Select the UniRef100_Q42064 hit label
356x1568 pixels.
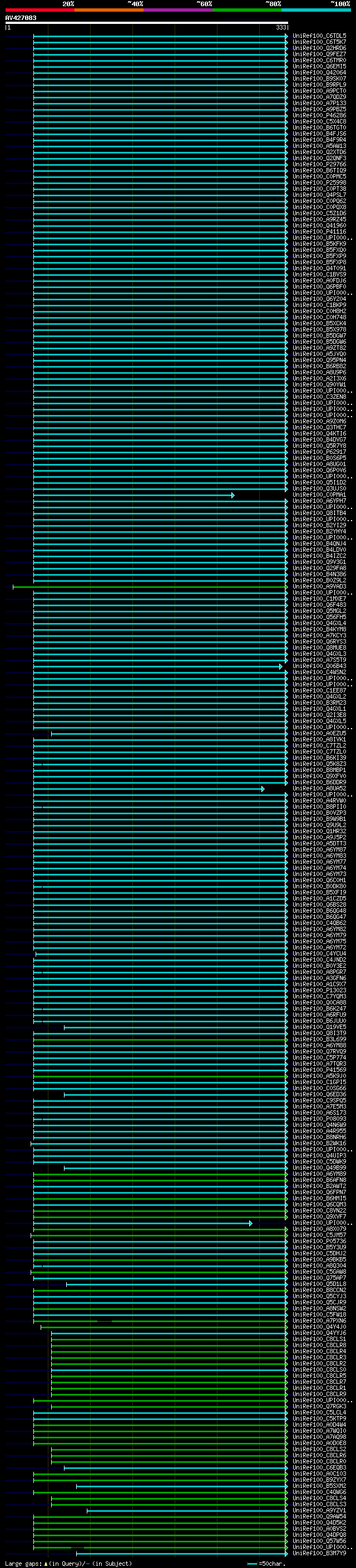tap(319, 72)
